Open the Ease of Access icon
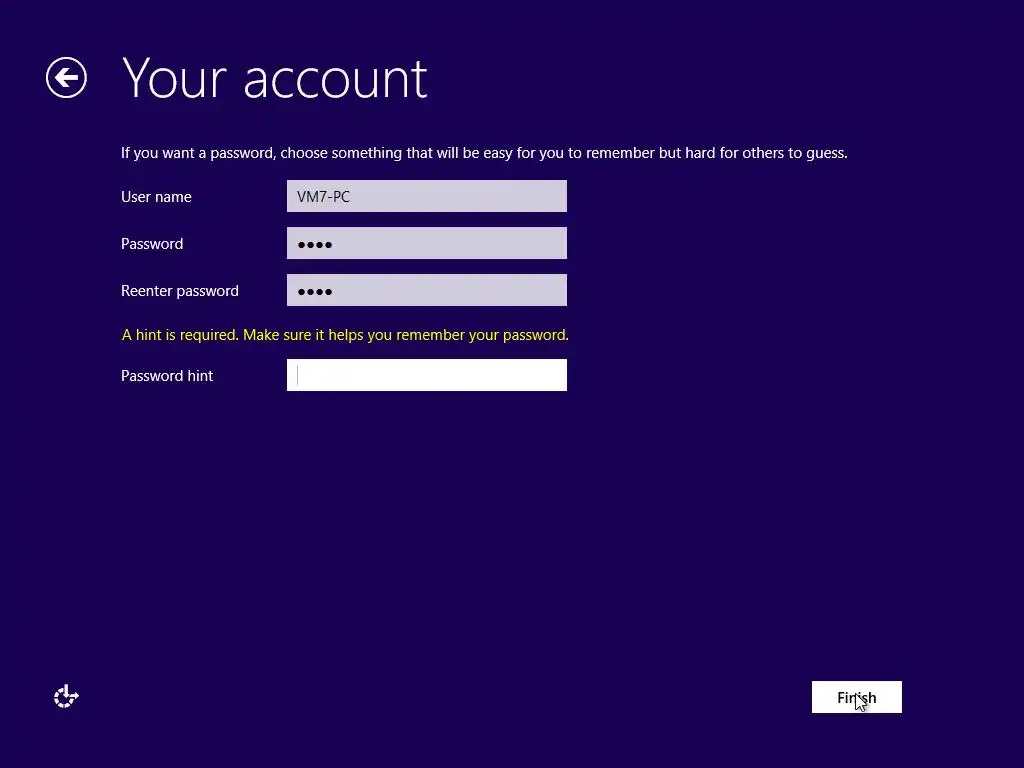This screenshot has height=768, width=1024. [x=66, y=696]
